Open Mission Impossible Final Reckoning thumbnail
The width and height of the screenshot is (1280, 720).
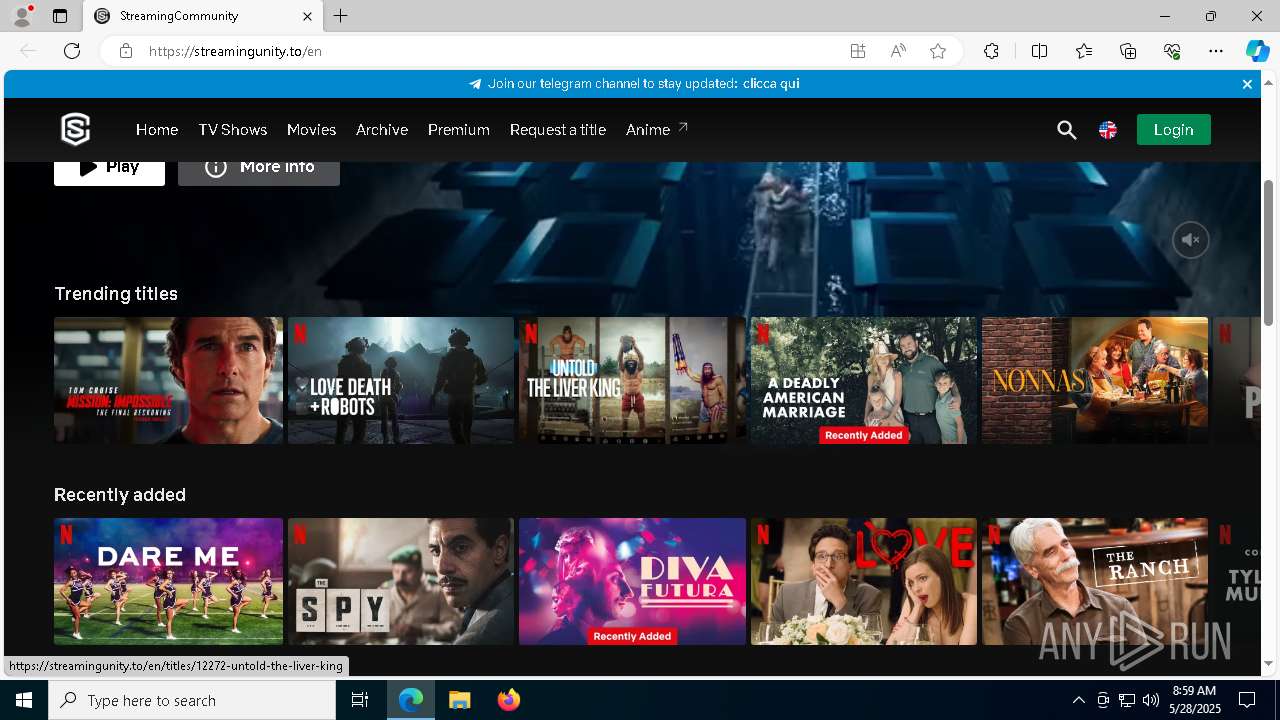[168, 380]
